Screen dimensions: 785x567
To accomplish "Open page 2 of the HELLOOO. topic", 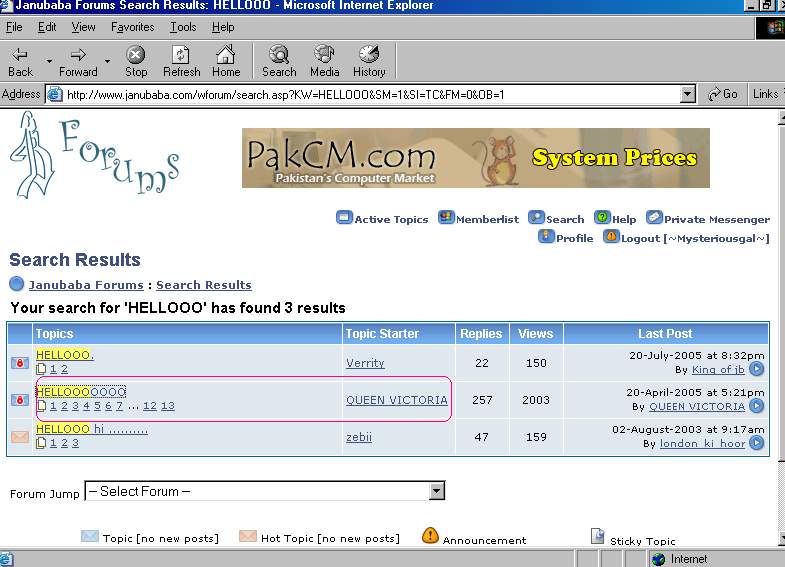I will (64, 369).
